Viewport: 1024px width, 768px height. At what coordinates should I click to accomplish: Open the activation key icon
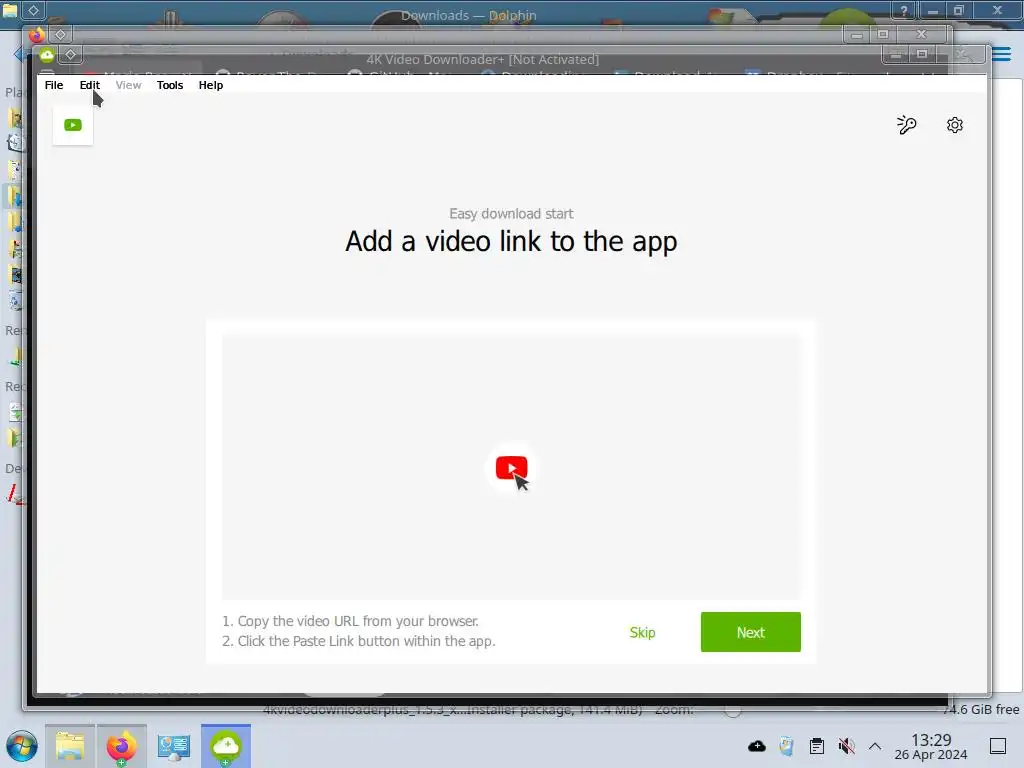point(906,125)
